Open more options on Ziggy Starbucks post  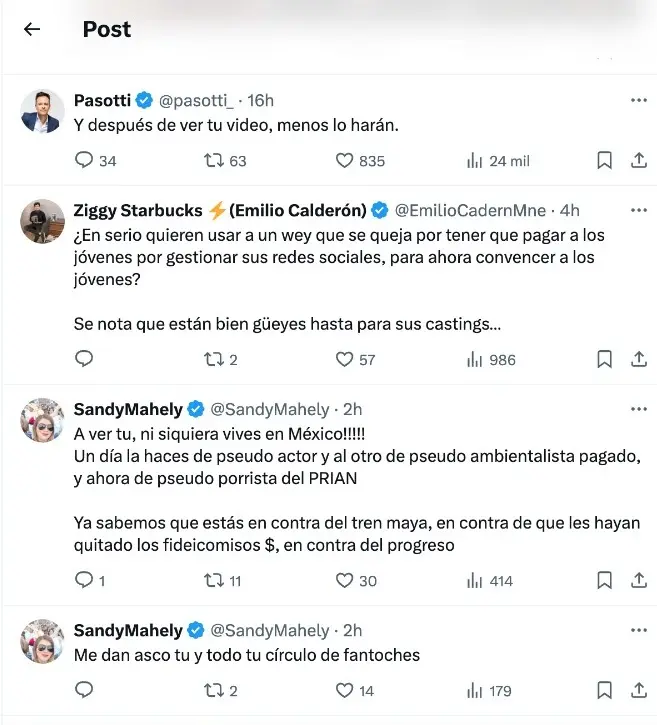click(x=639, y=211)
